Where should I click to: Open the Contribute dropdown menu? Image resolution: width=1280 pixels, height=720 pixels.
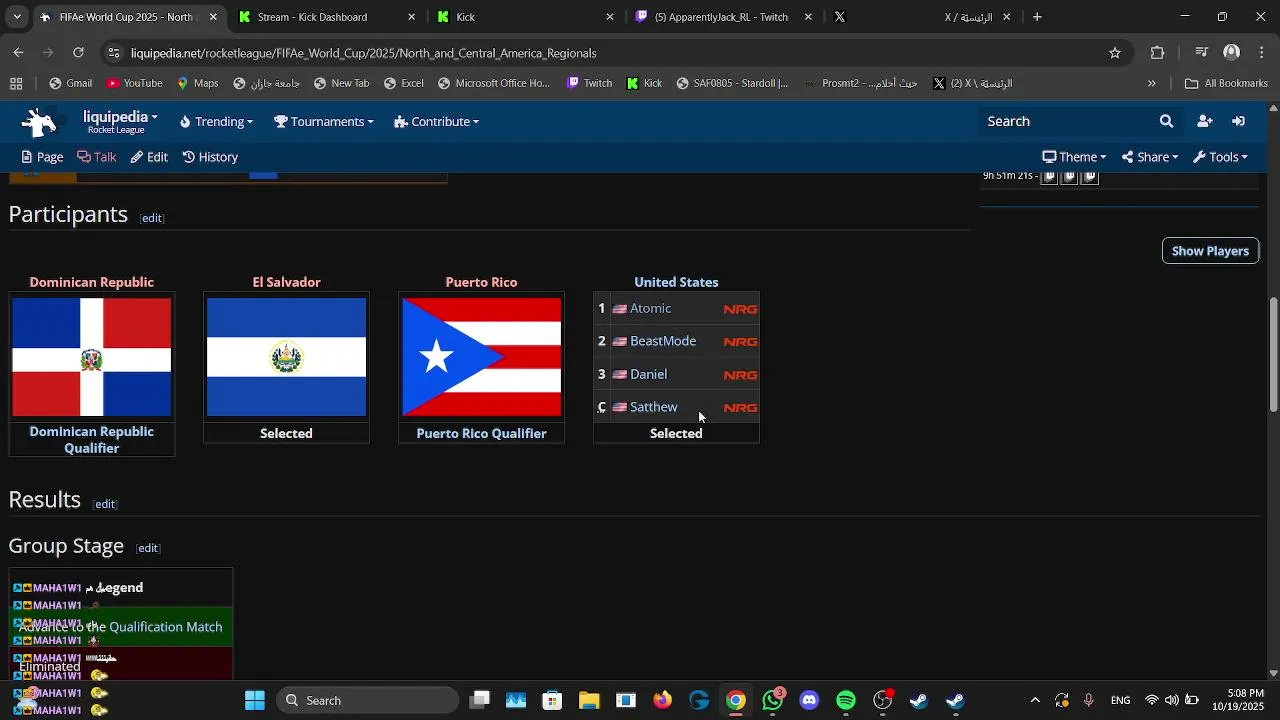[437, 121]
